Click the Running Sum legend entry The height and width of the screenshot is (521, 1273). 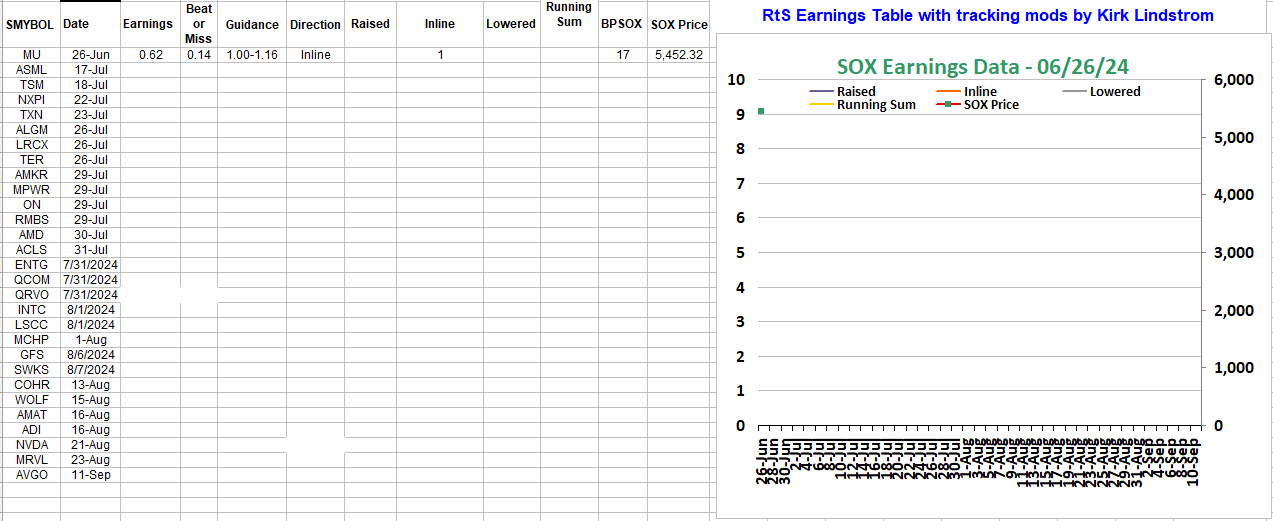point(875,105)
